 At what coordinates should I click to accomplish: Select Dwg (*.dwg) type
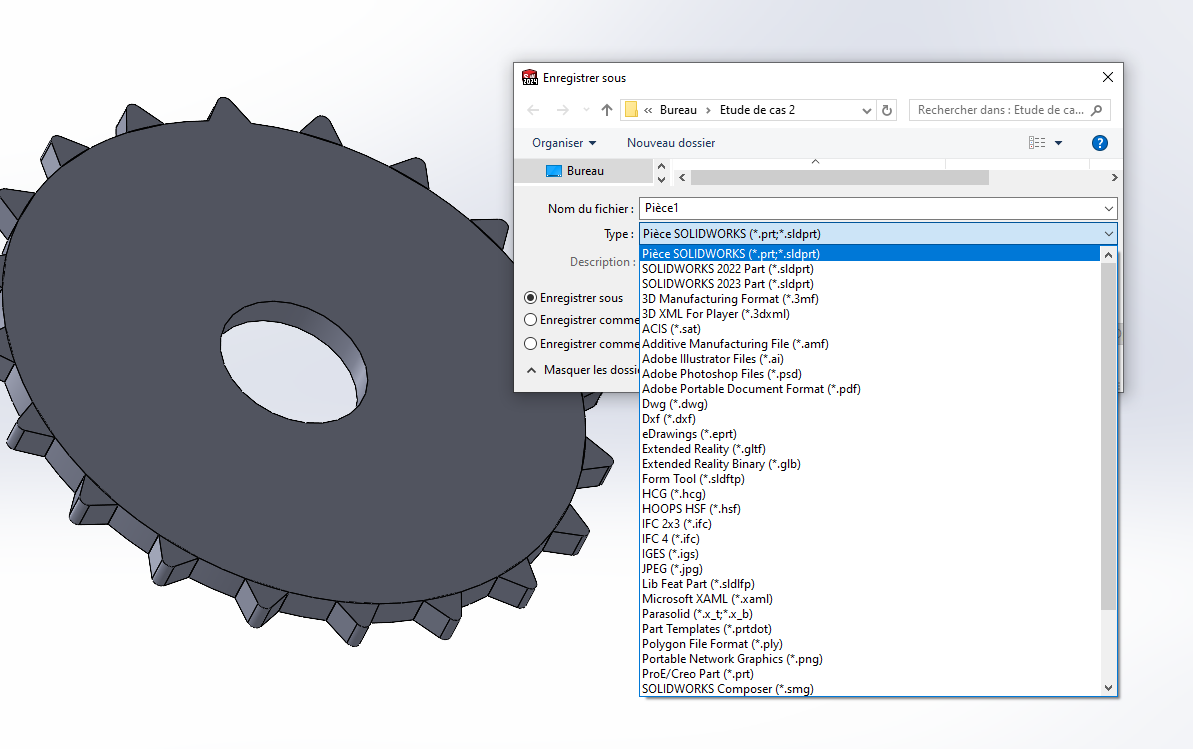(870, 403)
